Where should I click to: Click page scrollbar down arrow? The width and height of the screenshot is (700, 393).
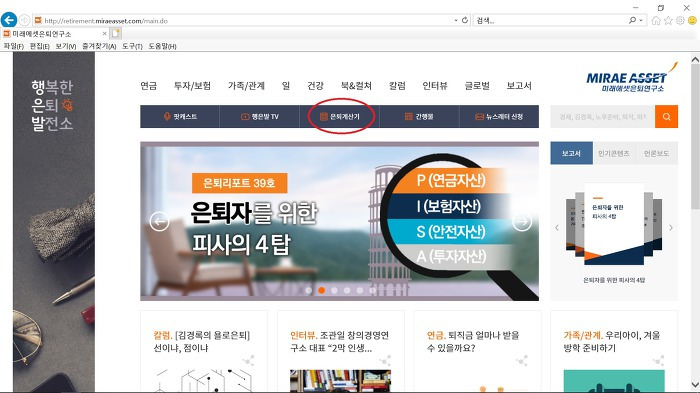(x=695, y=385)
